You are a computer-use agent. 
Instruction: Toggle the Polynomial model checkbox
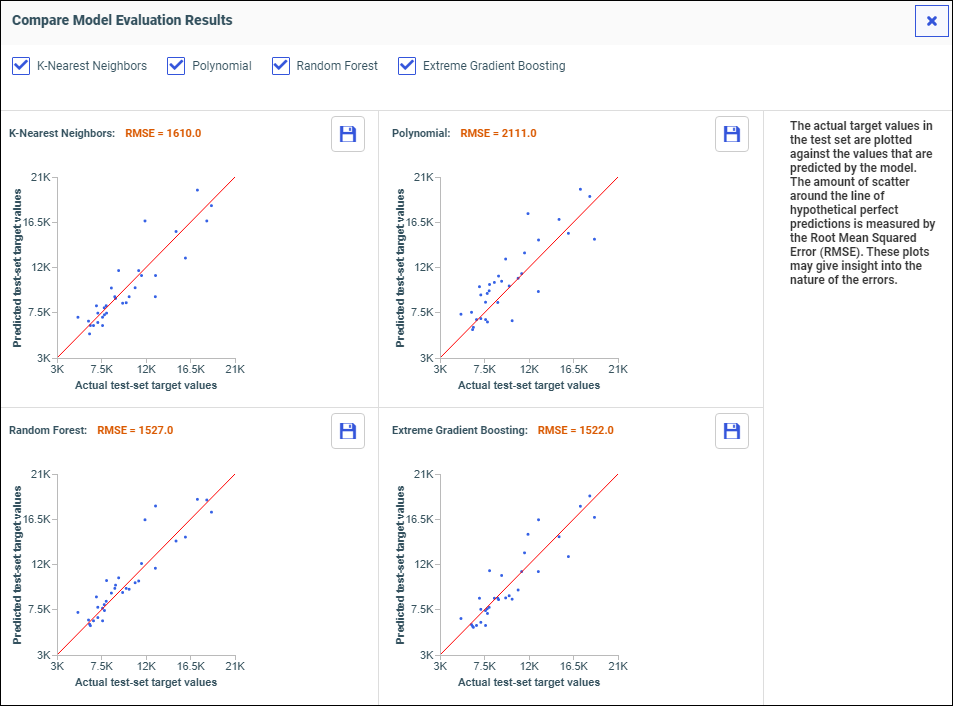click(176, 66)
